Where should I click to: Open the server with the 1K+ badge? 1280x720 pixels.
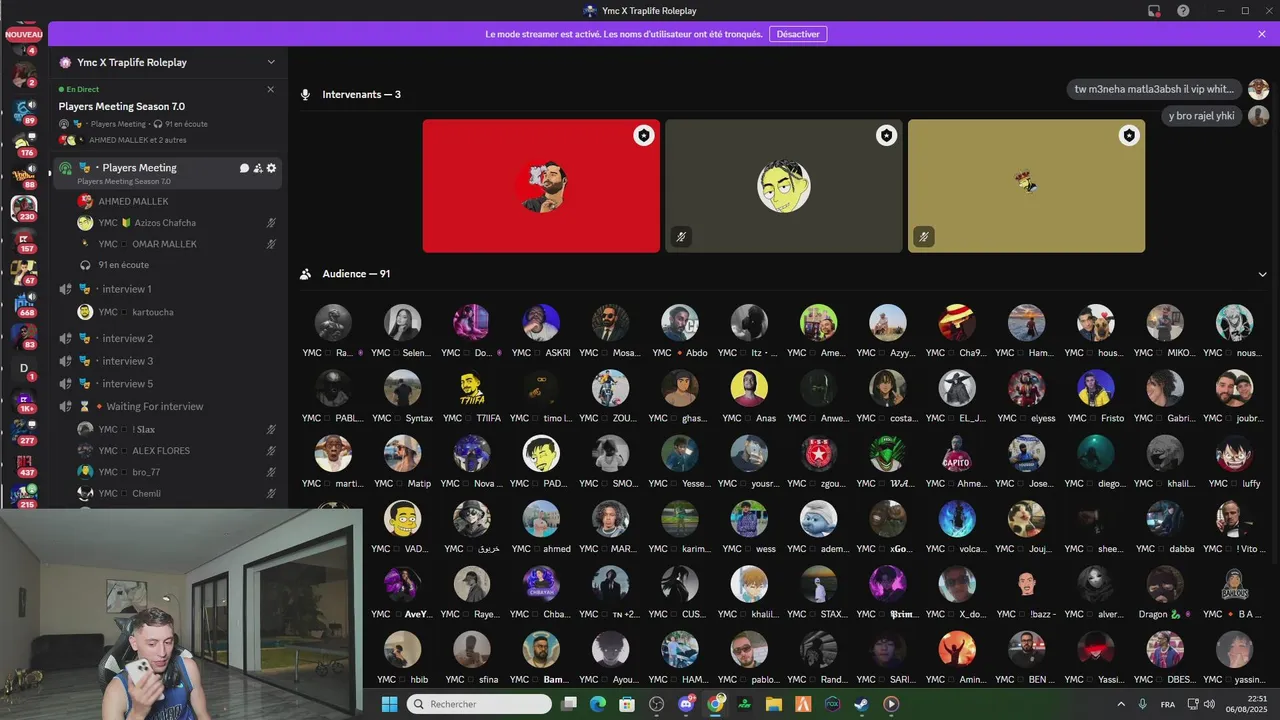coord(24,400)
